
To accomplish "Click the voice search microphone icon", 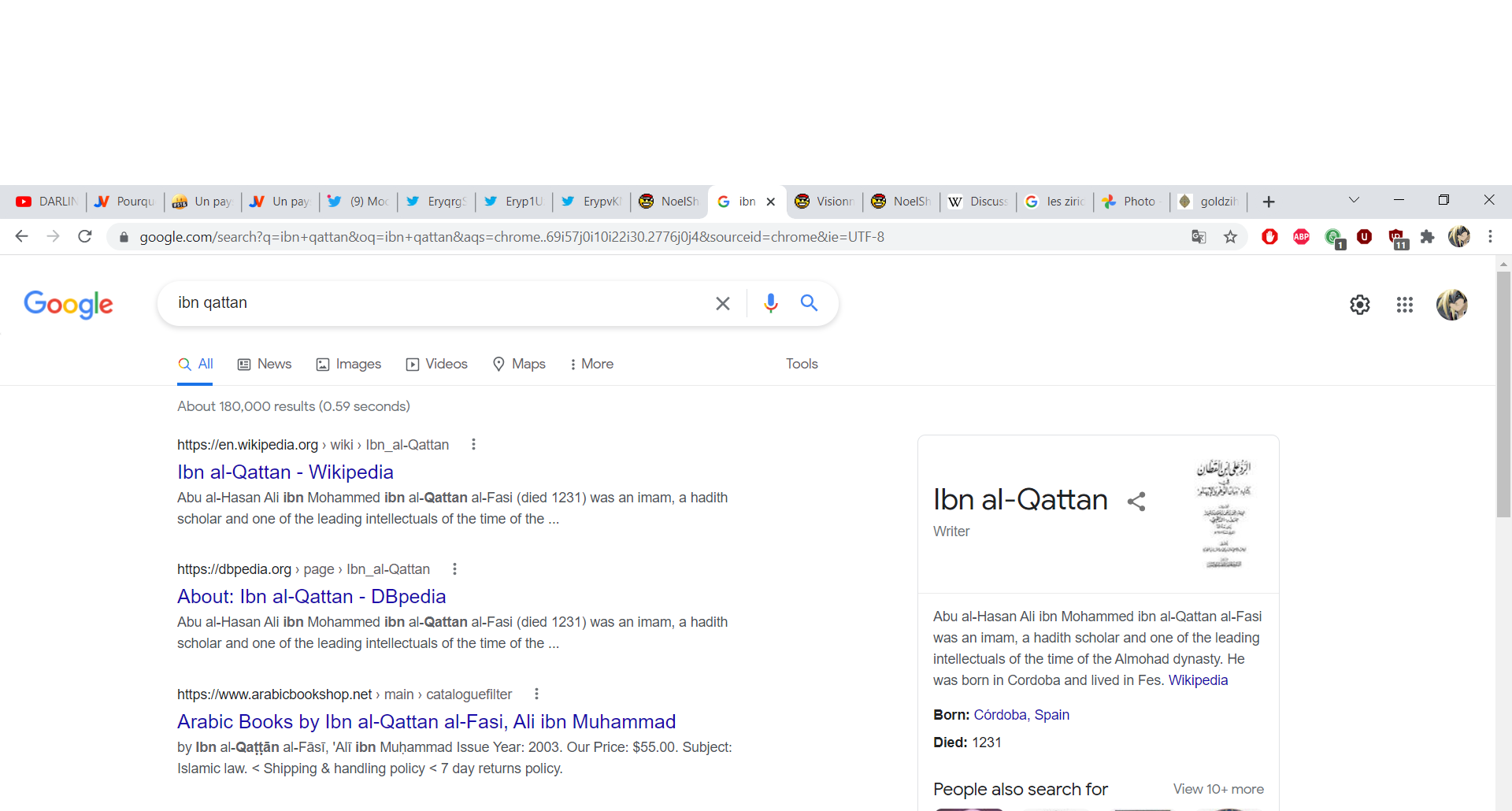I will click(770, 303).
